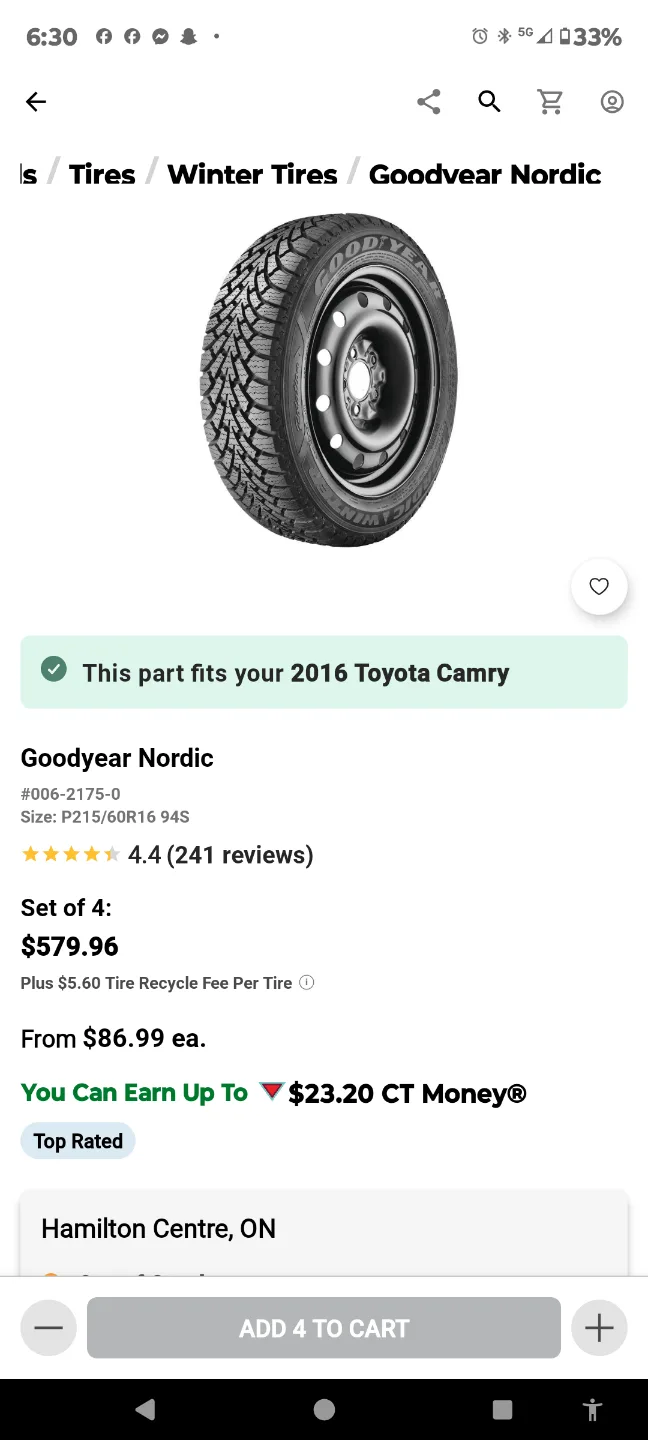Image resolution: width=648 pixels, height=1440 pixels.
Task: Click the fits 2016 Toyota Camry checkmark
Action: point(54,669)
